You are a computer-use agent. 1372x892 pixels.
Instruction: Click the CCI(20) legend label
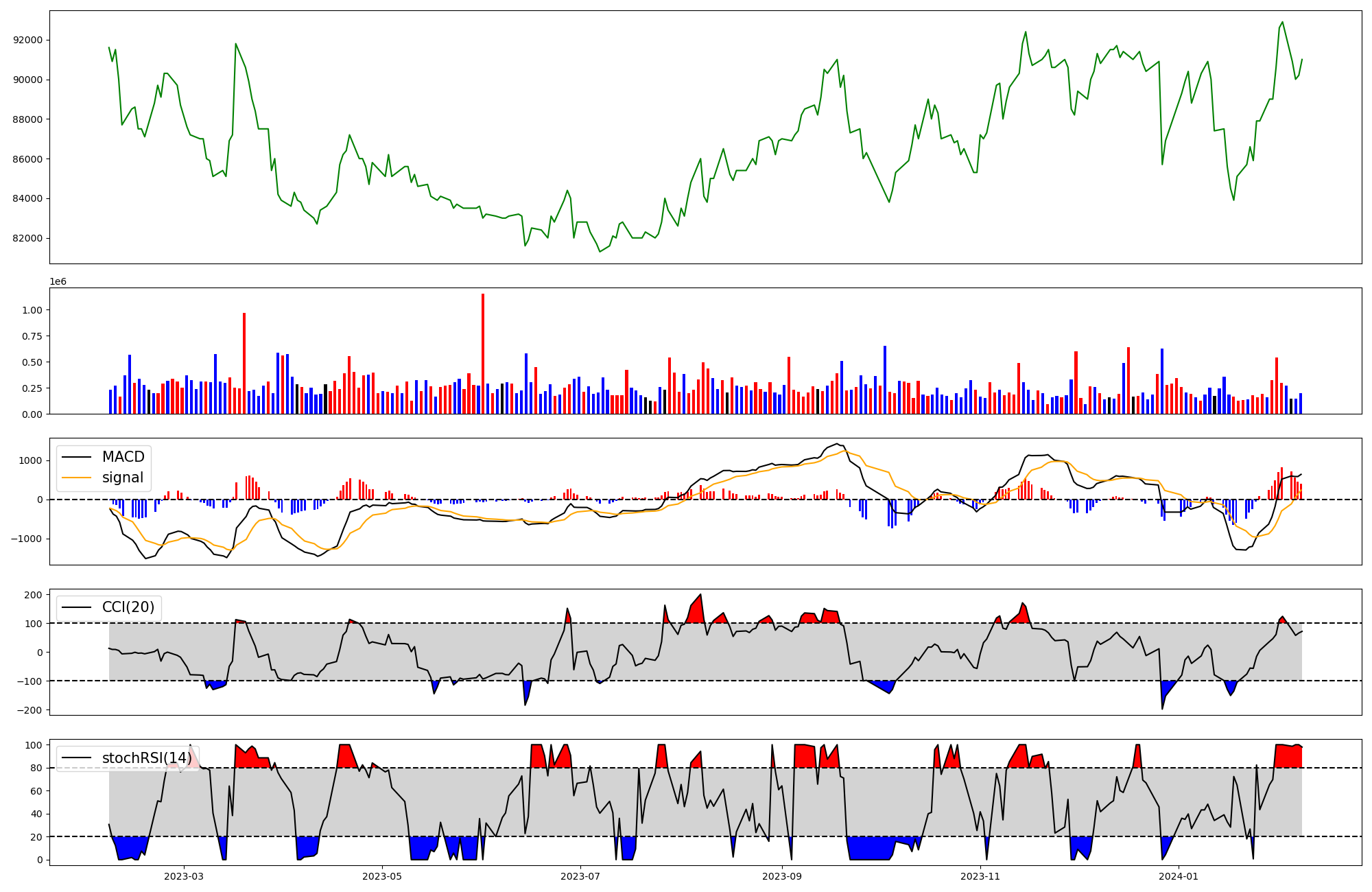coord(128,608)
